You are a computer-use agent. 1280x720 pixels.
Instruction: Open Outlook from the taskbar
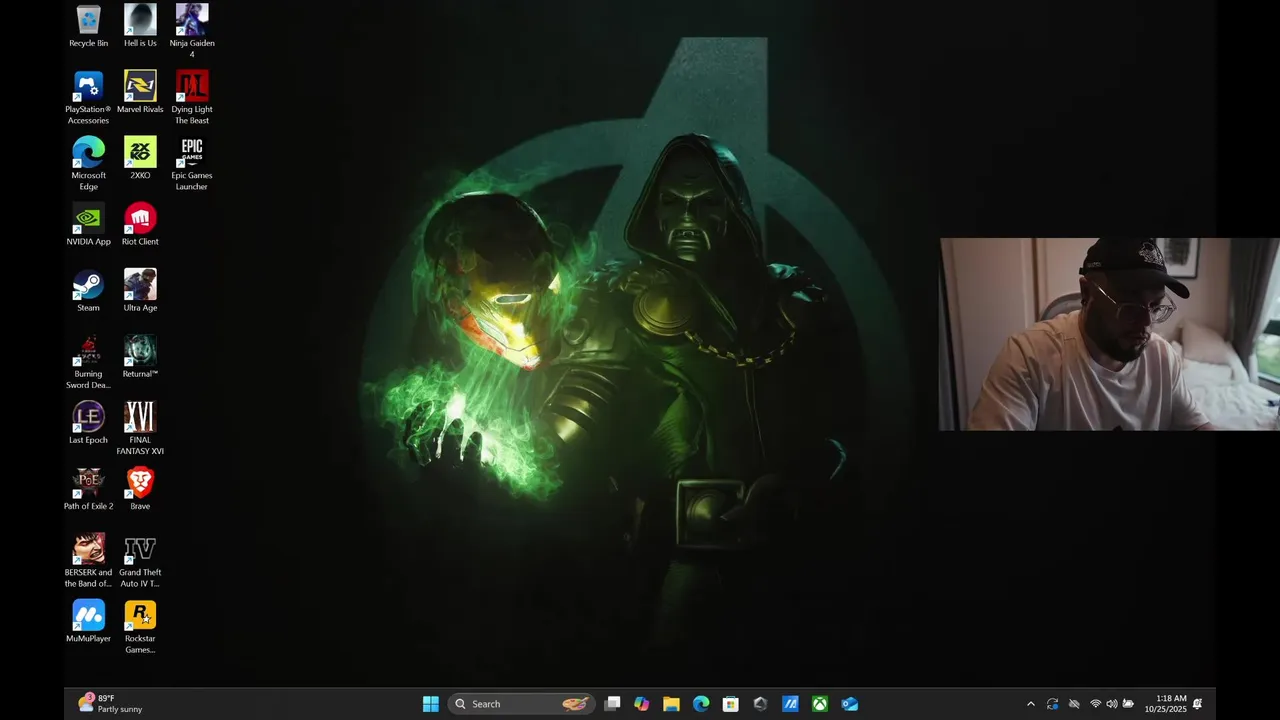tap(849, 704)
